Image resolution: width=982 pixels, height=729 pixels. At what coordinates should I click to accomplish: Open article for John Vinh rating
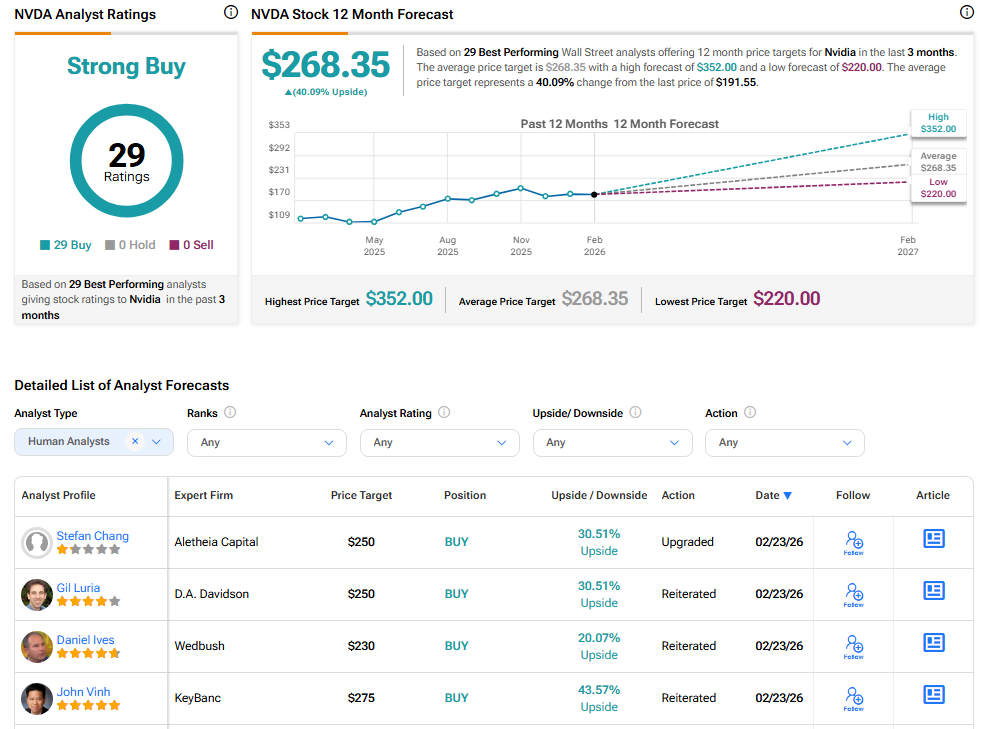[x=934, y=695]
